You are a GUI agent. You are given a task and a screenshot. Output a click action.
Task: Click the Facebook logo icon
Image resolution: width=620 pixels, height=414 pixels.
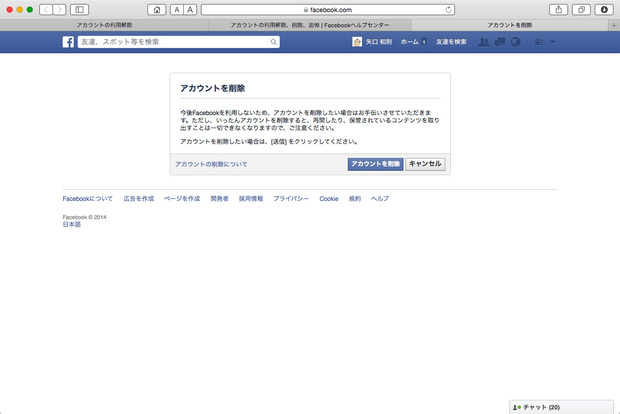tap(68, 43)
